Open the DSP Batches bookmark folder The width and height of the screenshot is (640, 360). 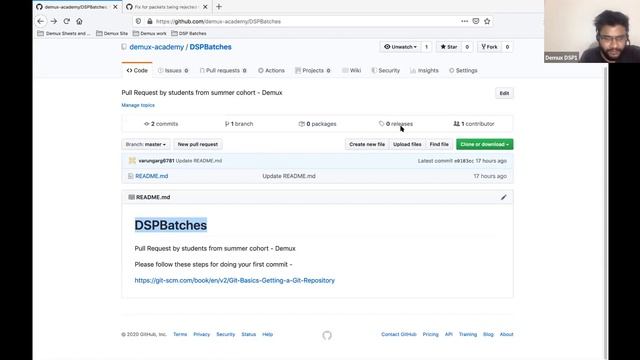tap(189, 33)
